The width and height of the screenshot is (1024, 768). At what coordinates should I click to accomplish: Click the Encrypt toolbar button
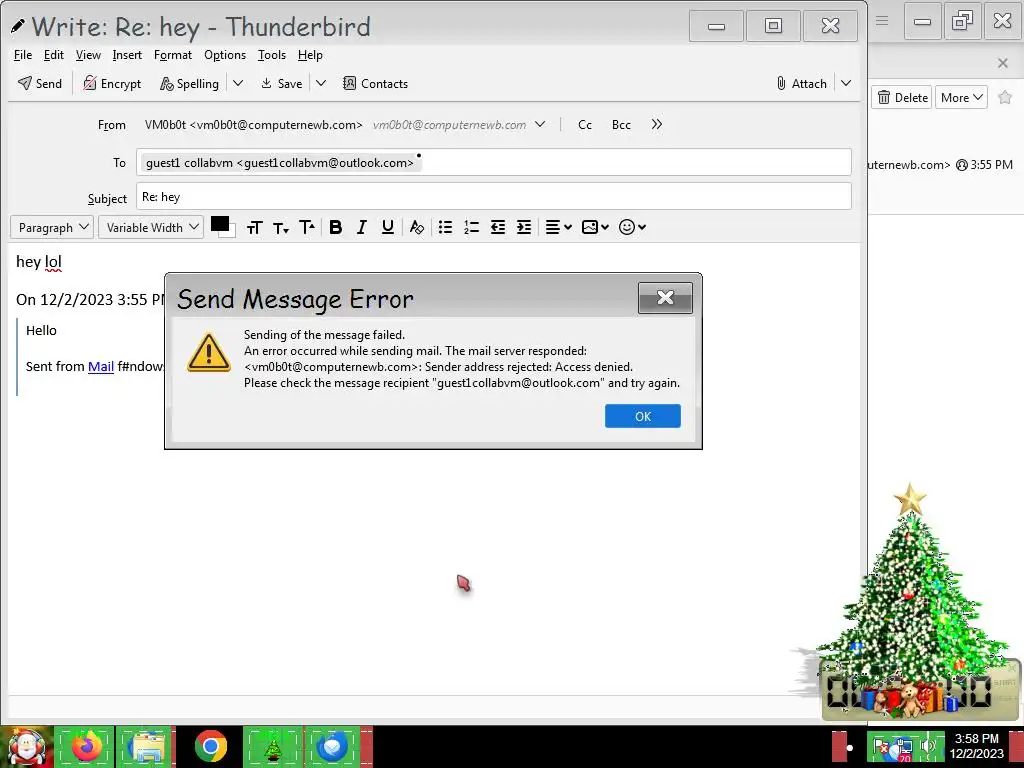point(112,84)
